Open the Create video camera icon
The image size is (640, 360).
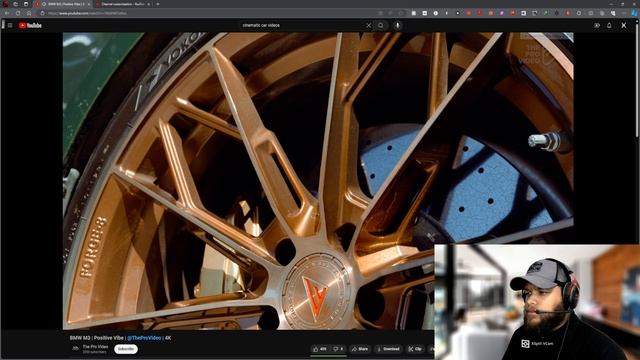click(597, 25)
